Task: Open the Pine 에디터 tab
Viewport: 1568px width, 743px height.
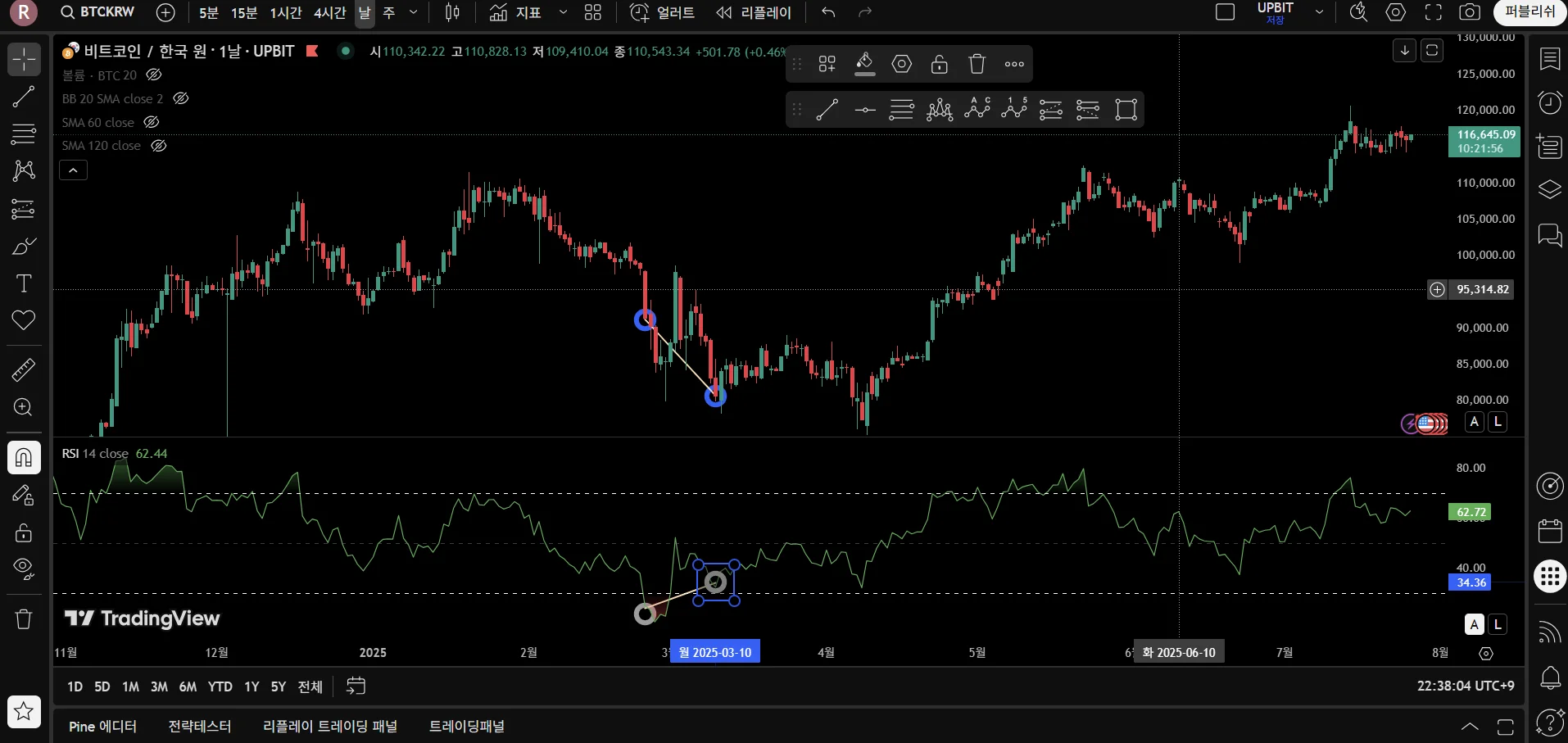Action: pyautogui.click(x=102, y=727)
